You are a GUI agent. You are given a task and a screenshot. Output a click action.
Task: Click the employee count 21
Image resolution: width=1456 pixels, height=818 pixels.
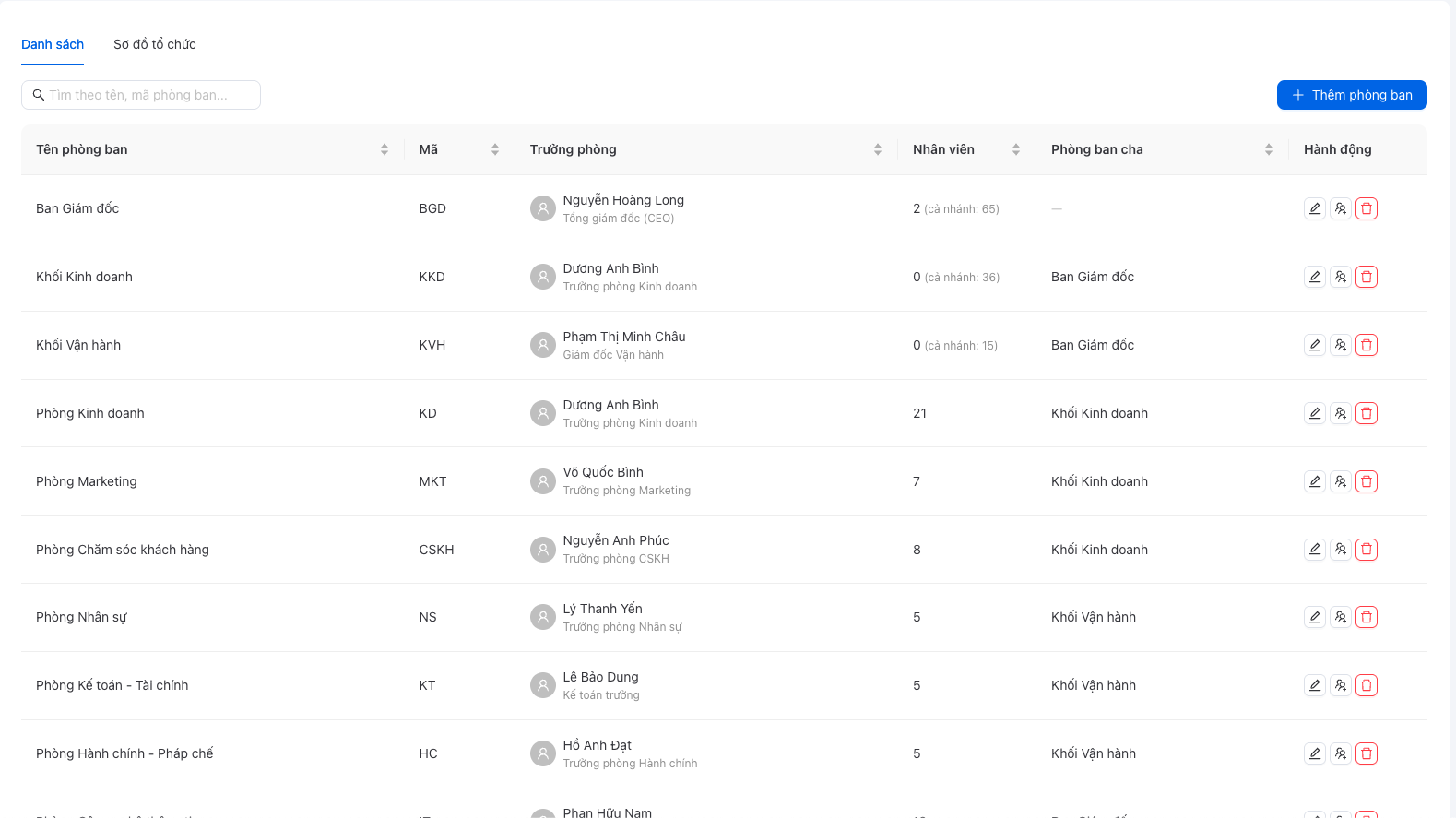click(x=920, y=413)
